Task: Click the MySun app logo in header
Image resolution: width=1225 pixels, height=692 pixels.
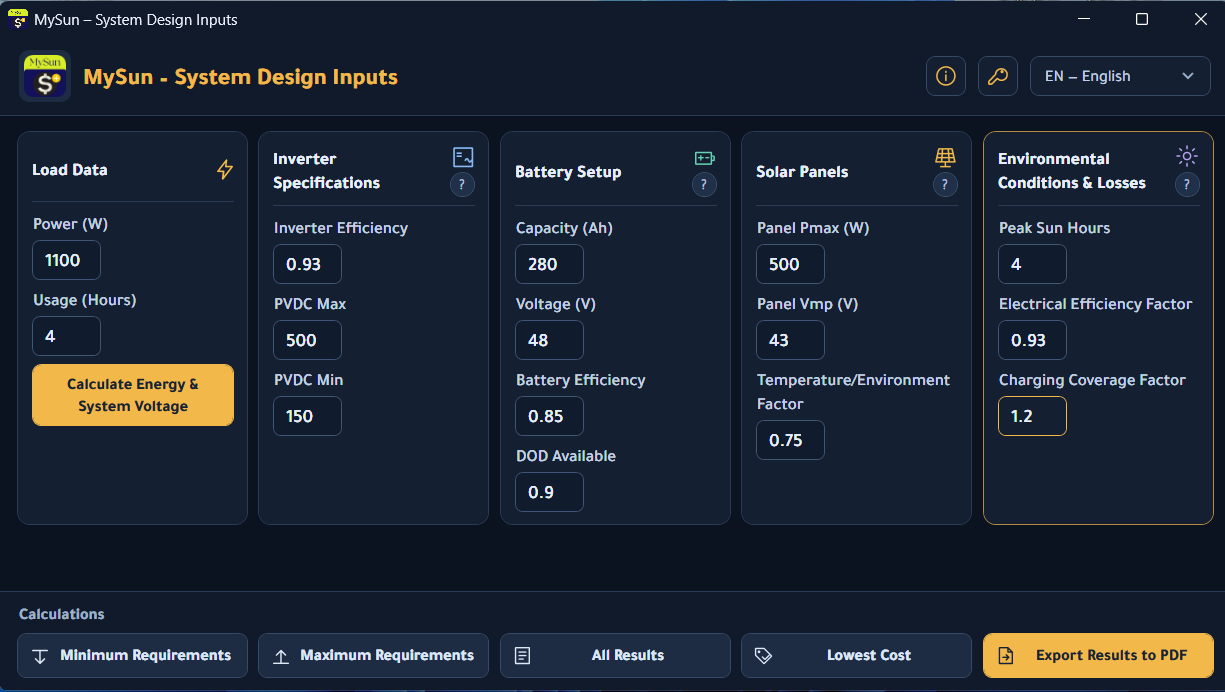Action: (x=45, y=76)
